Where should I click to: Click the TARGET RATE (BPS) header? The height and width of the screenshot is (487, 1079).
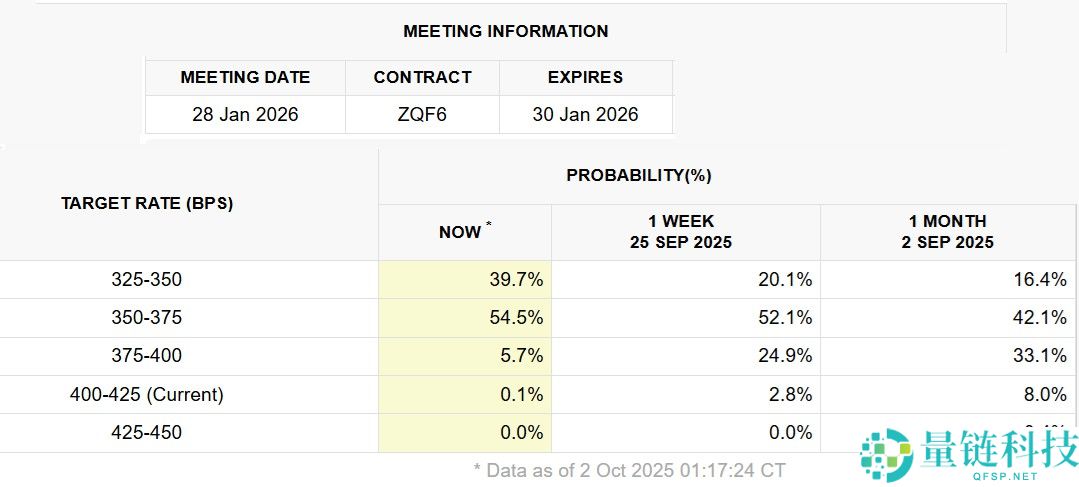pyautogui.click(x=147, y=203)
